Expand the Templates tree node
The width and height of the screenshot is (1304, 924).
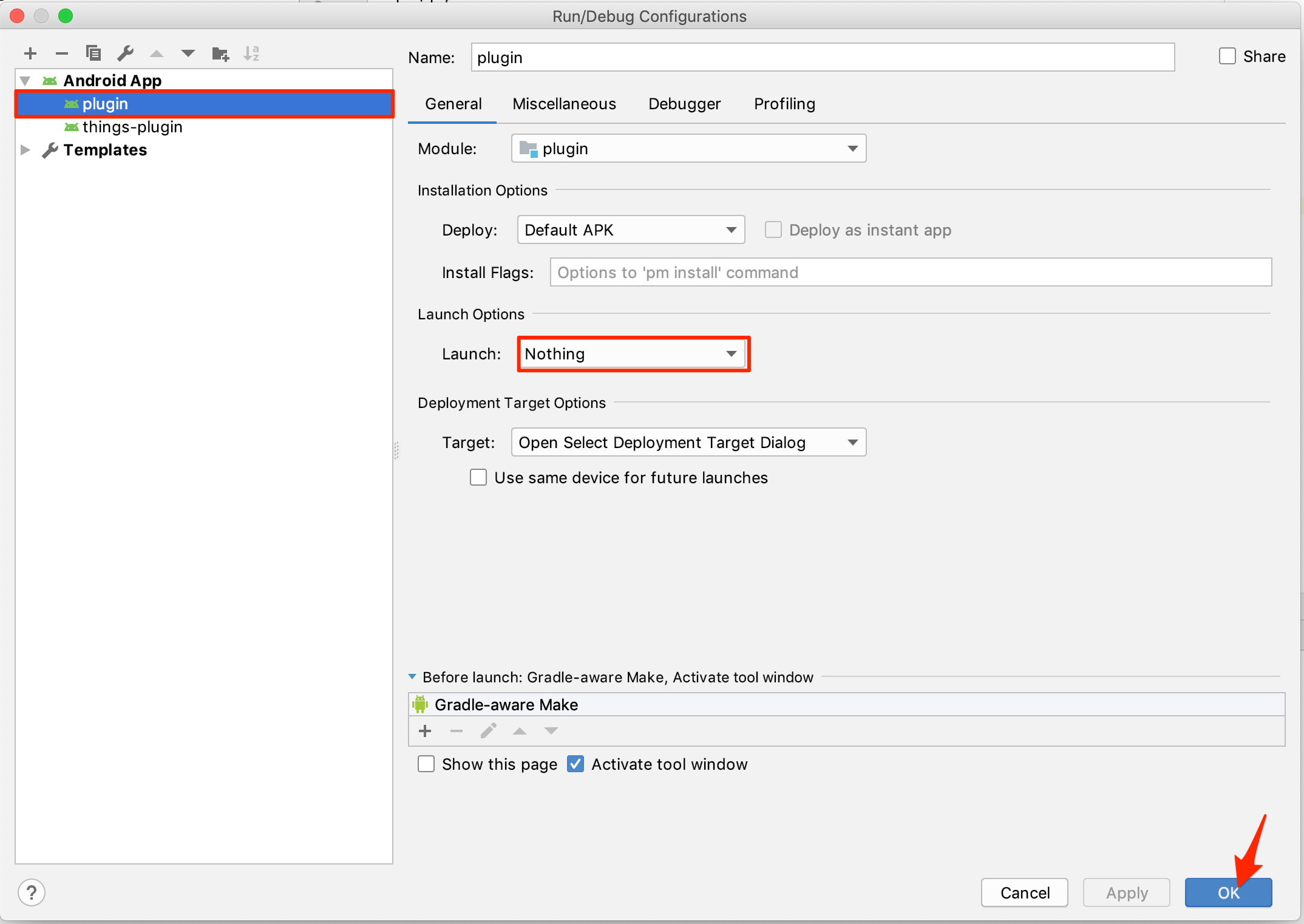pos(25,150)
